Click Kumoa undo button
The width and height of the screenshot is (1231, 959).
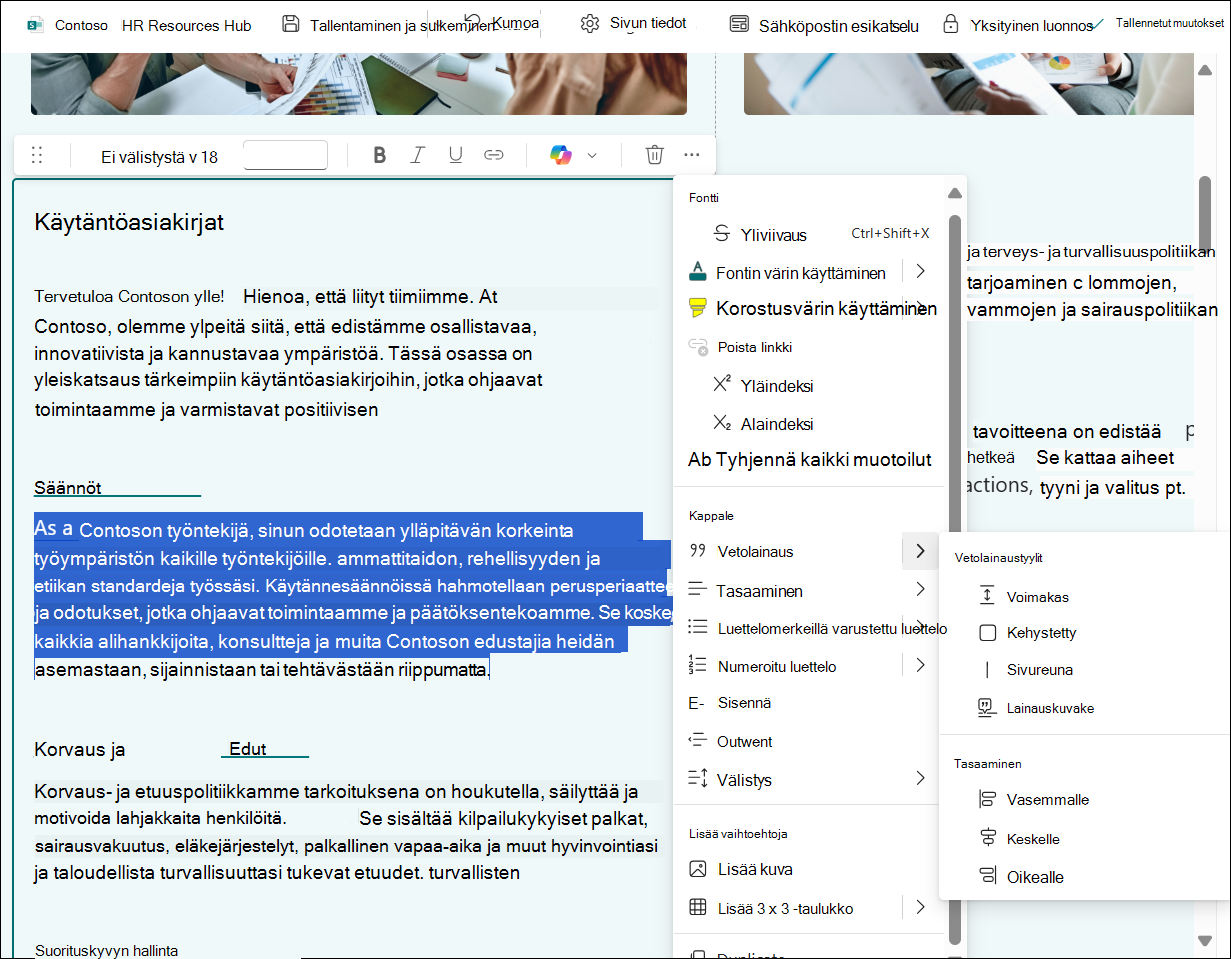503,22
